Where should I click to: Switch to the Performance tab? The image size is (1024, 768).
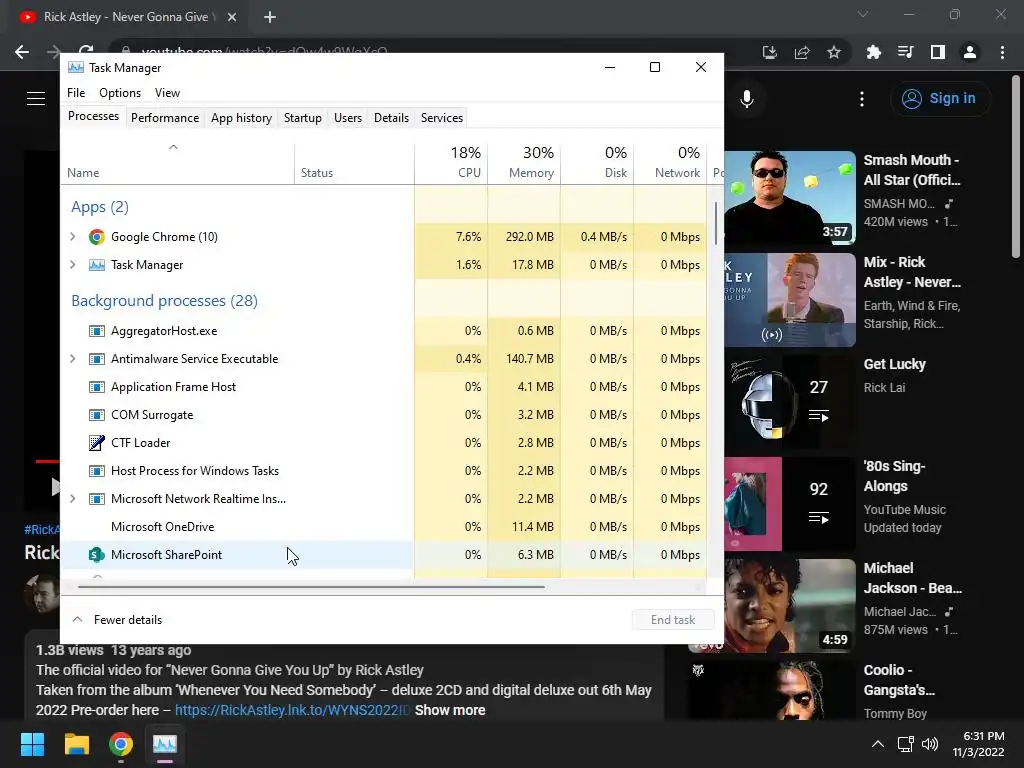165,118
